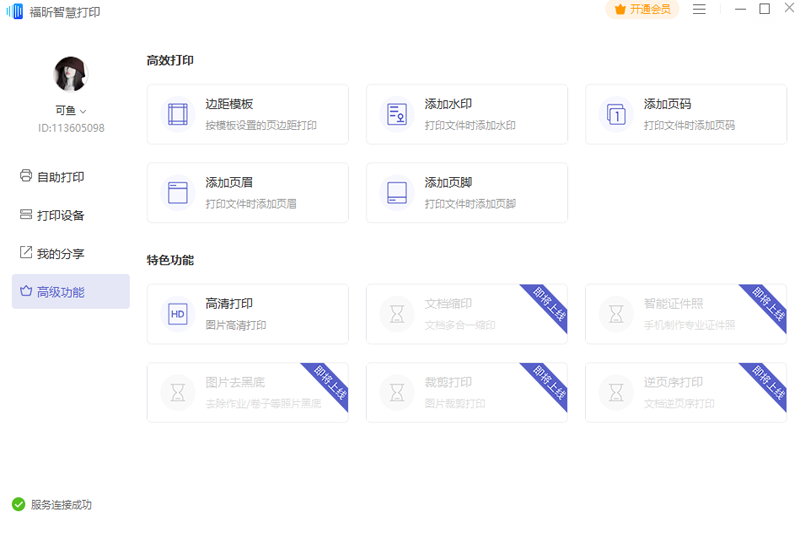Click the 图片高清打印 description
The image size is (800, 533).
(x=236, y=325)
